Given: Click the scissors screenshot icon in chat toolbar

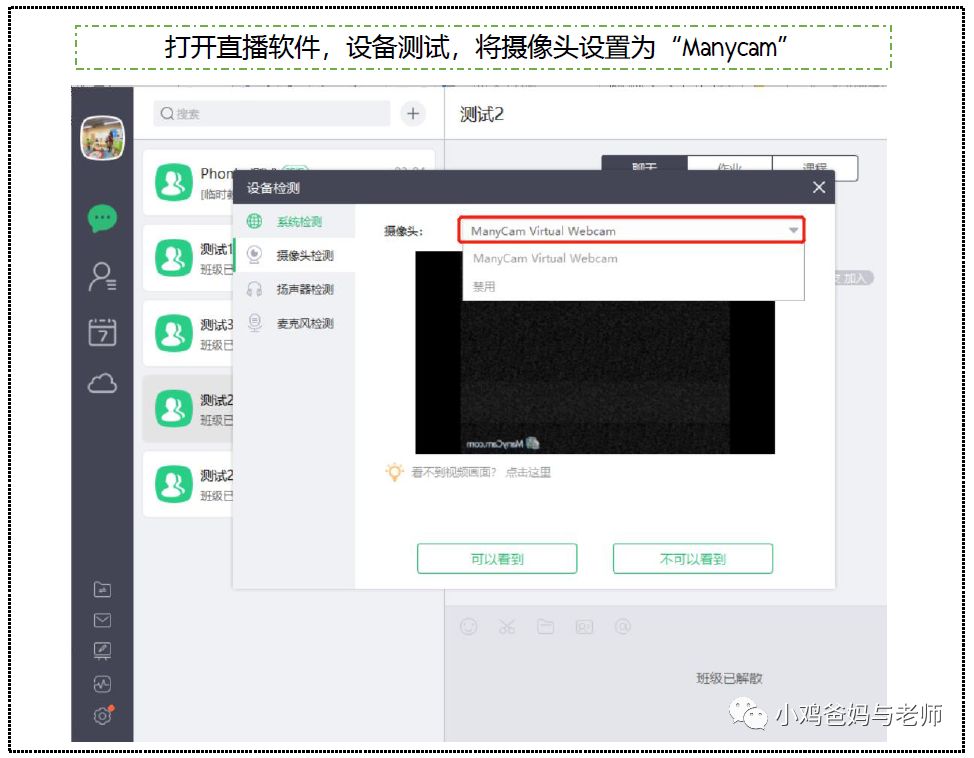Looking at the screenshot, I should click(506, 625).
